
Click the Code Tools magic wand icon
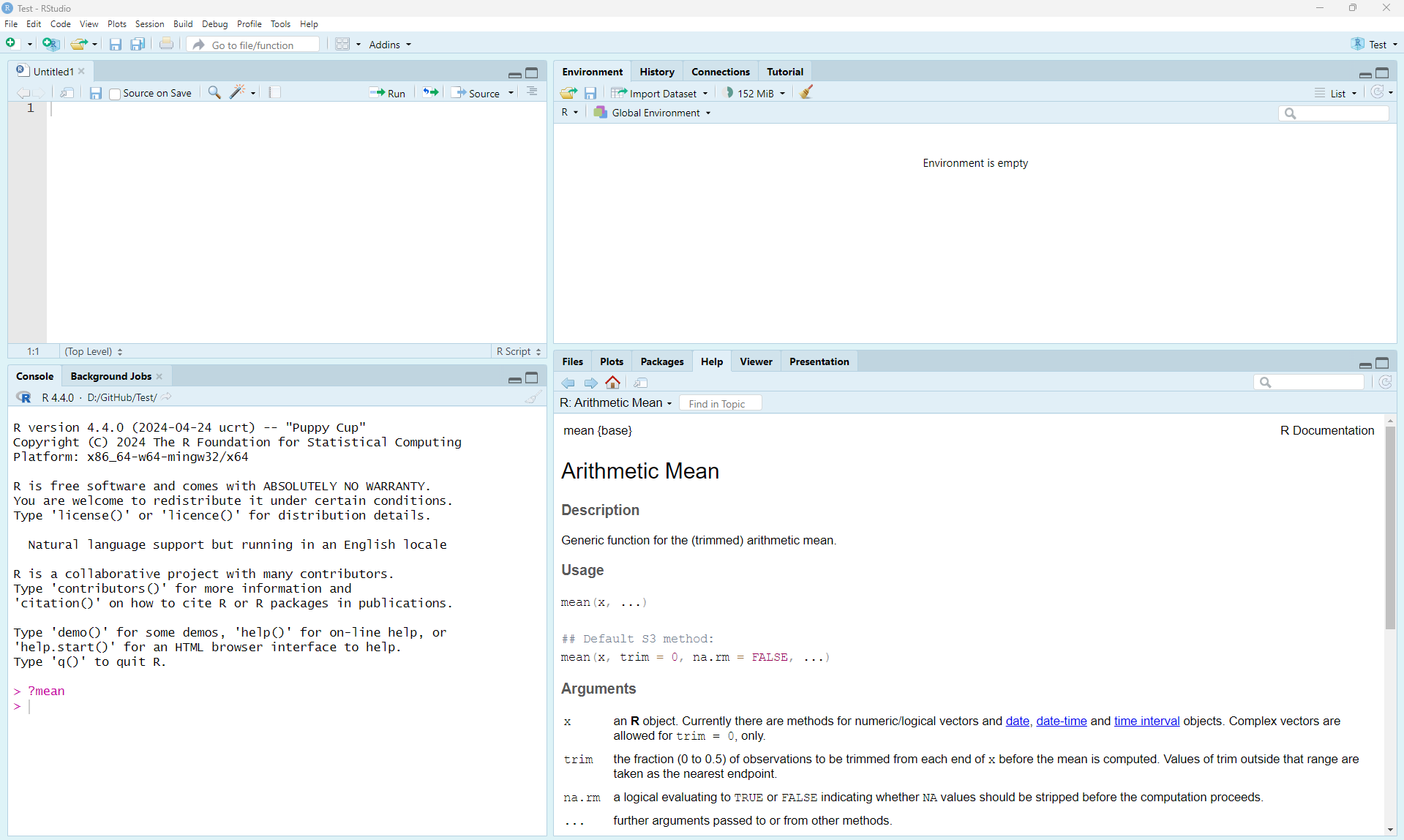click(x=238, y=92)
